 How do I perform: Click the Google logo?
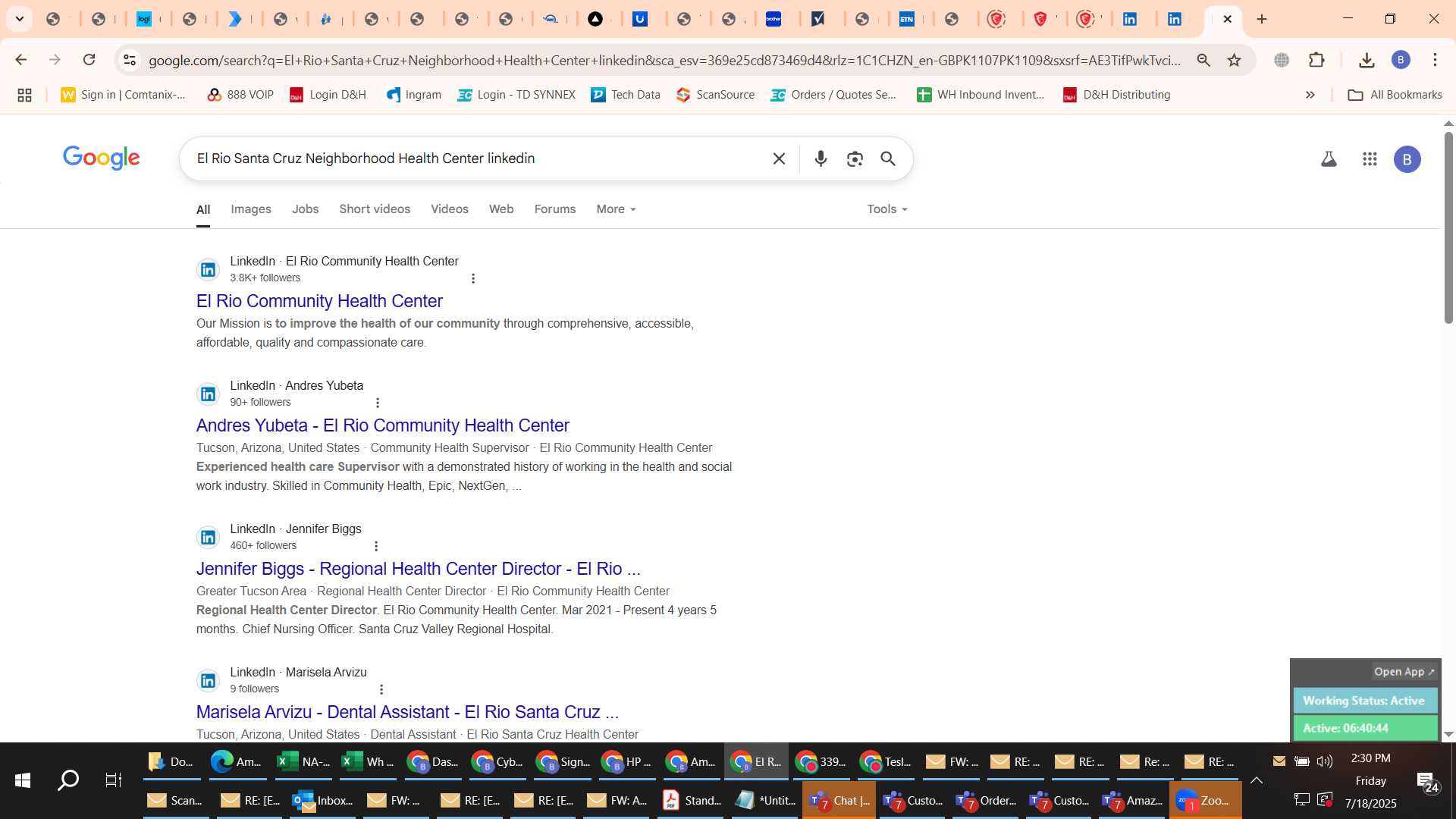(102, 158)
